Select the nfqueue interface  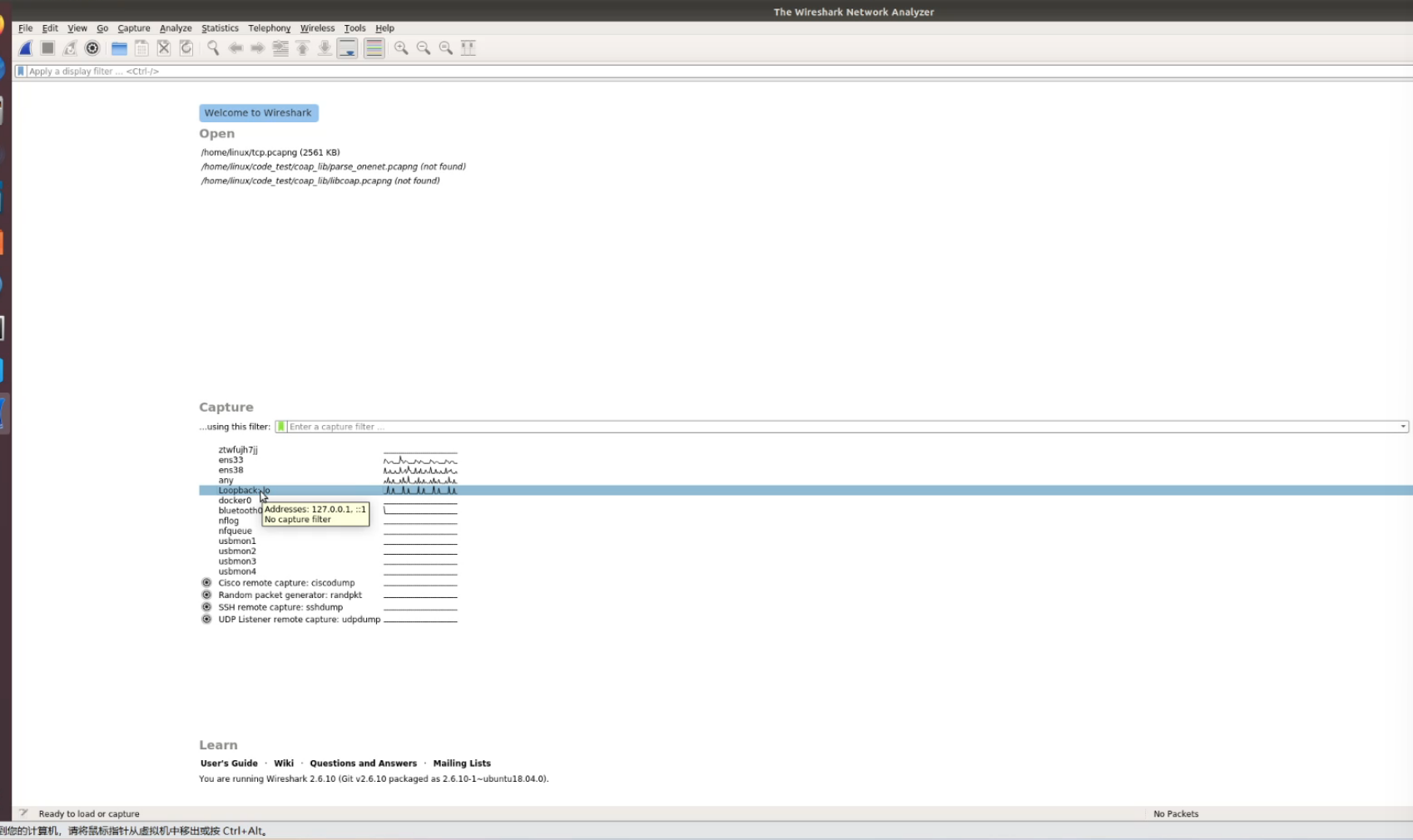[235, 531]
